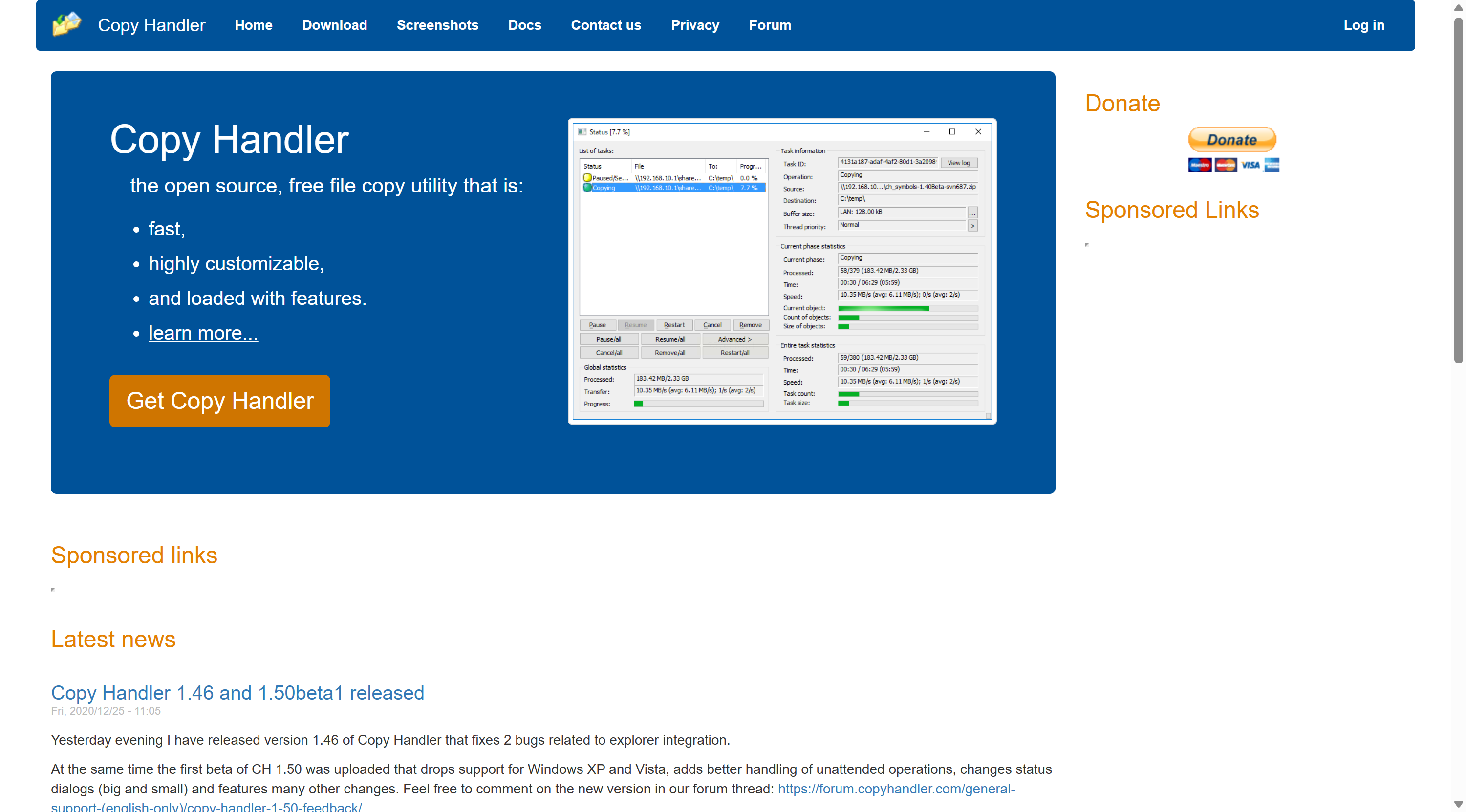Open the Screenshots page
This screenshot has width=1466, height=812.
[438, 25]
